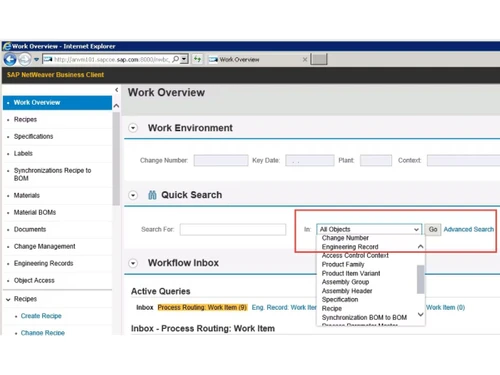500x375 pixels.
Task: Close the Work Overview browser tab
Action: pos(305,60)
